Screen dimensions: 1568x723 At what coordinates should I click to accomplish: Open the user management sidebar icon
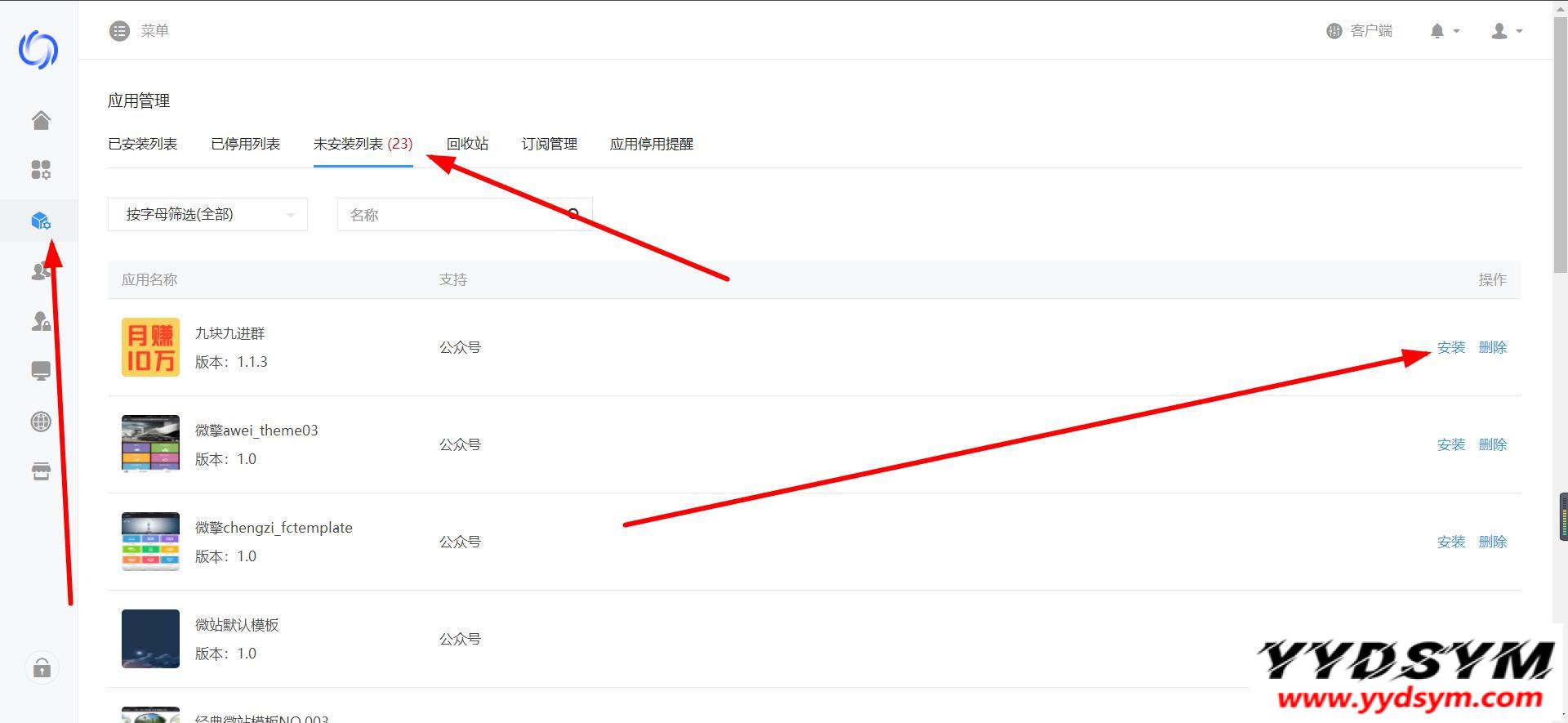click(41, 271)
